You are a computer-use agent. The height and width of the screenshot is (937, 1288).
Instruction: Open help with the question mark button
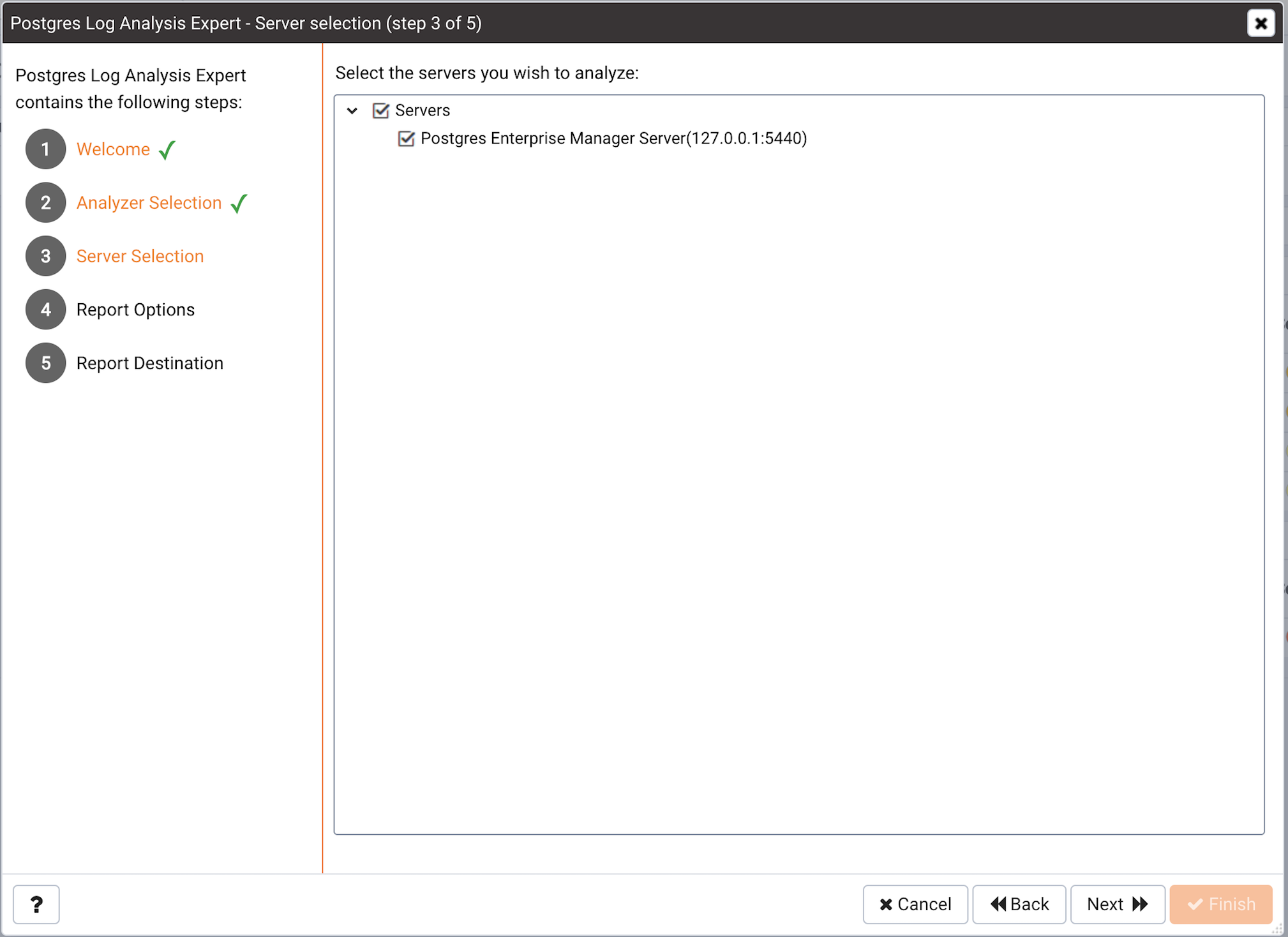coord(36,904)
